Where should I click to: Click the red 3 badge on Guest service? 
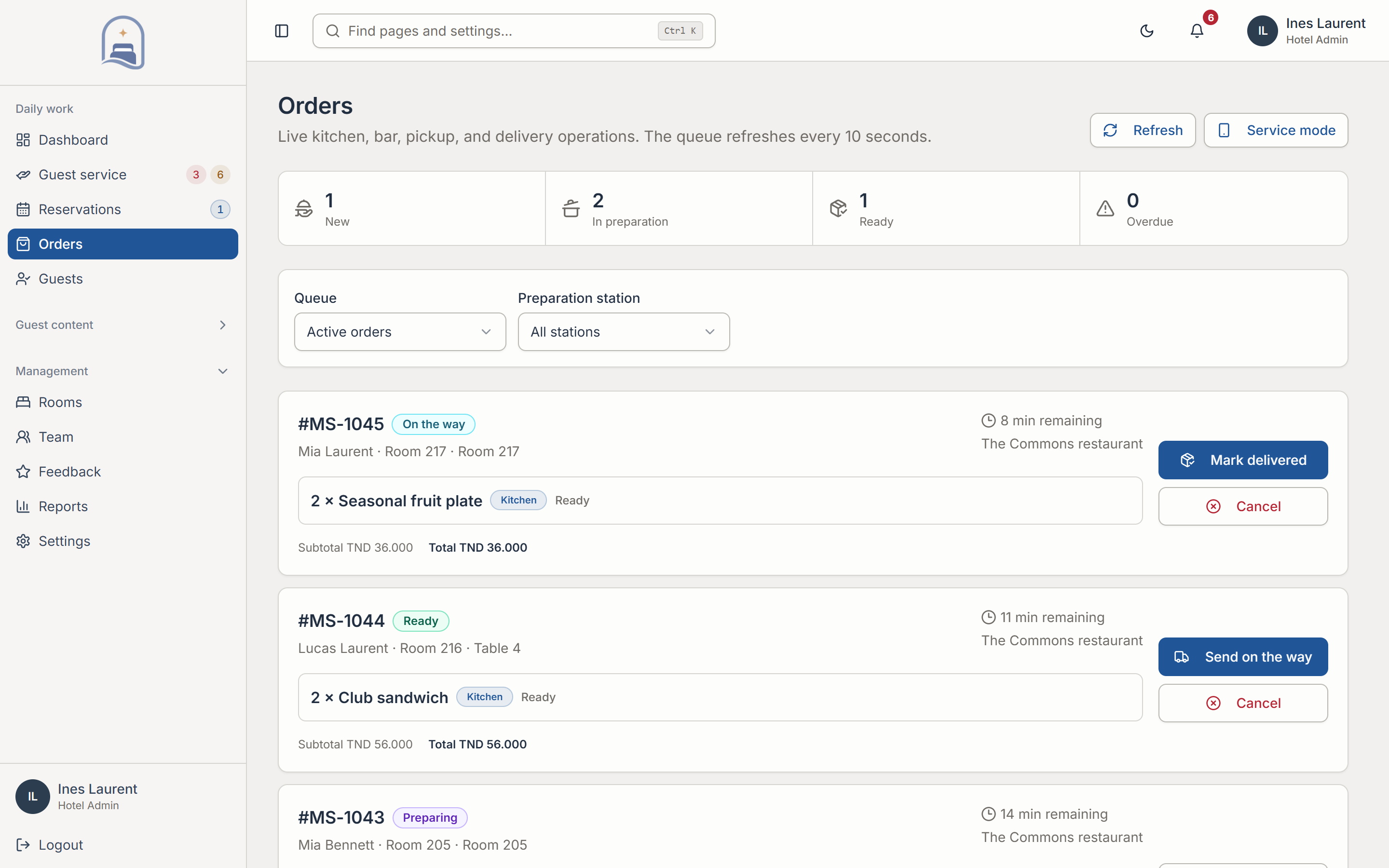pyautogui.click(x=196, y=175)
